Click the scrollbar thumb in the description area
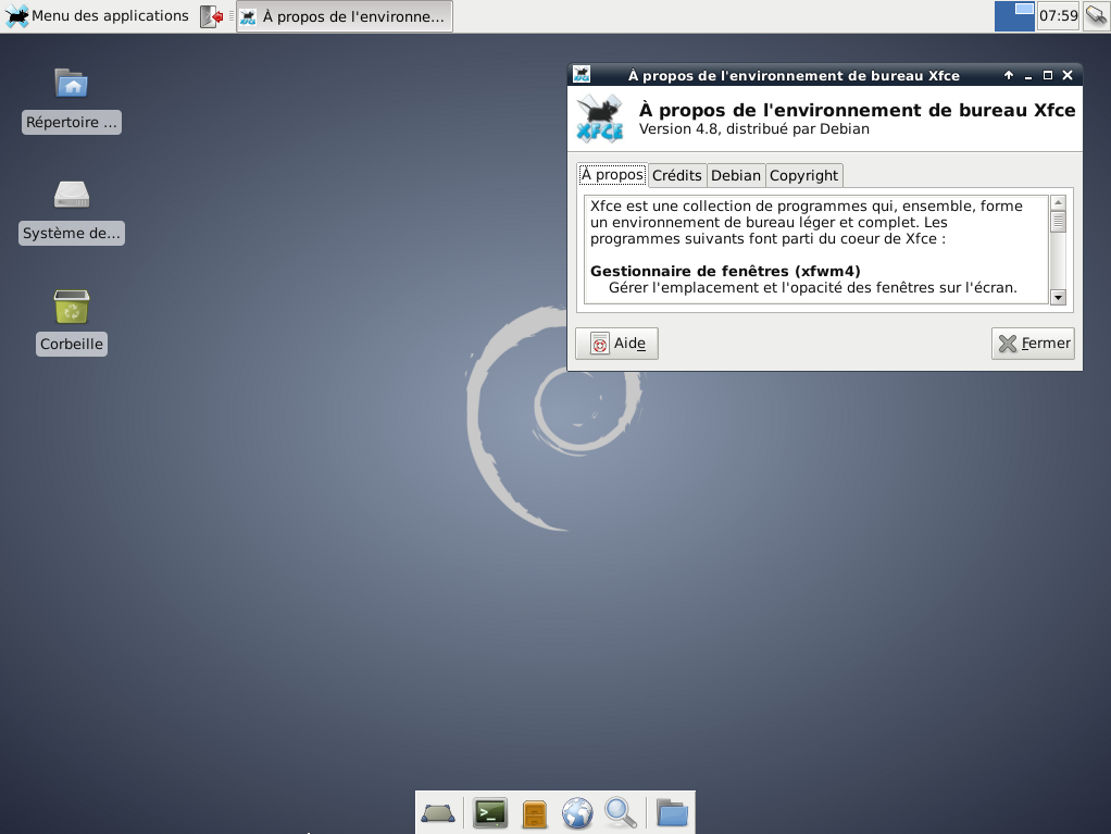Viewport: 1111px width, 834px height. 1058,222
